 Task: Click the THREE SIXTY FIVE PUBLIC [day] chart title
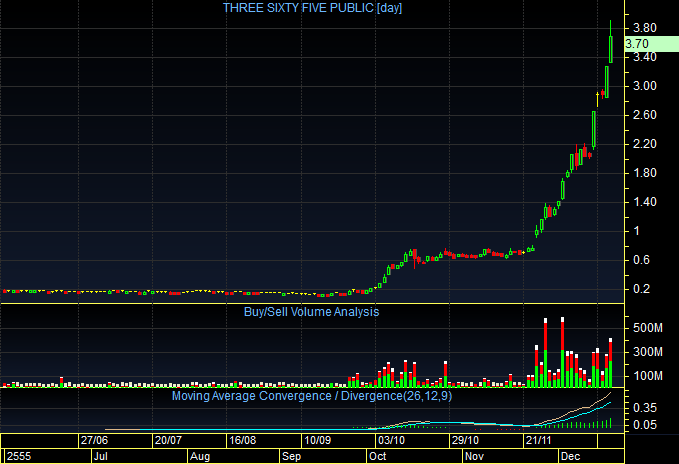pyautogui.click(x=312, y=8)
